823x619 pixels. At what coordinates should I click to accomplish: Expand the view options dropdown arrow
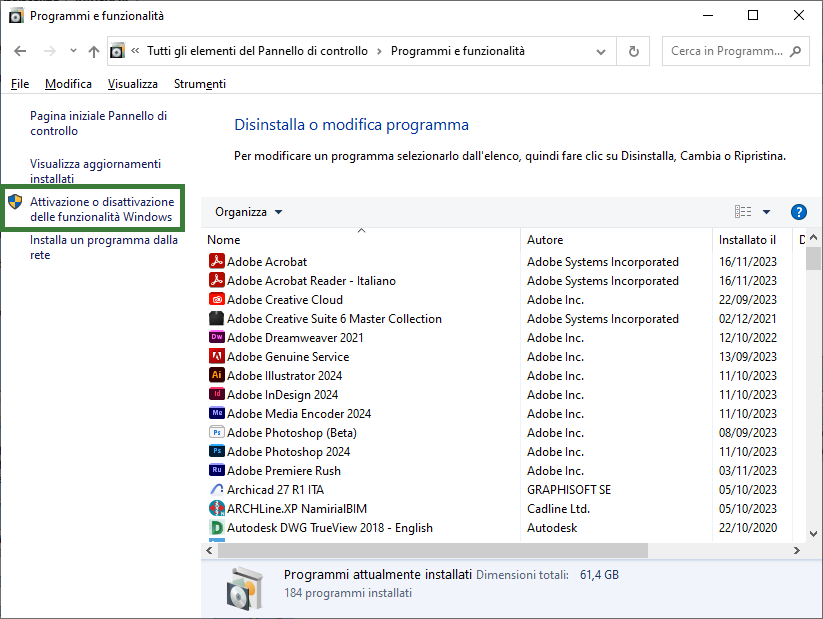coord(766,212)
